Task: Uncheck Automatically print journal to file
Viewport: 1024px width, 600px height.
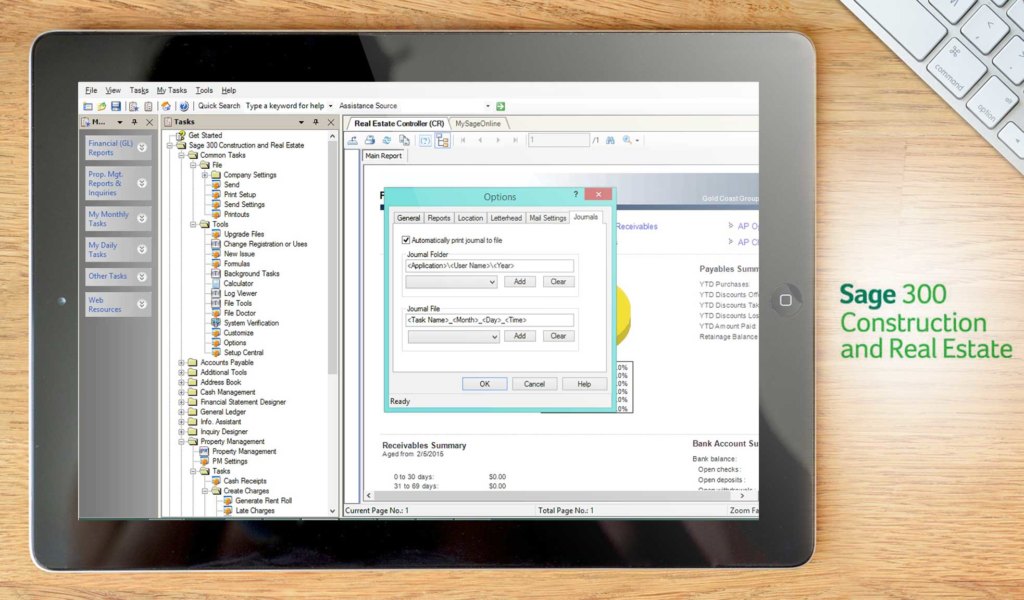Action: [406, 239]
